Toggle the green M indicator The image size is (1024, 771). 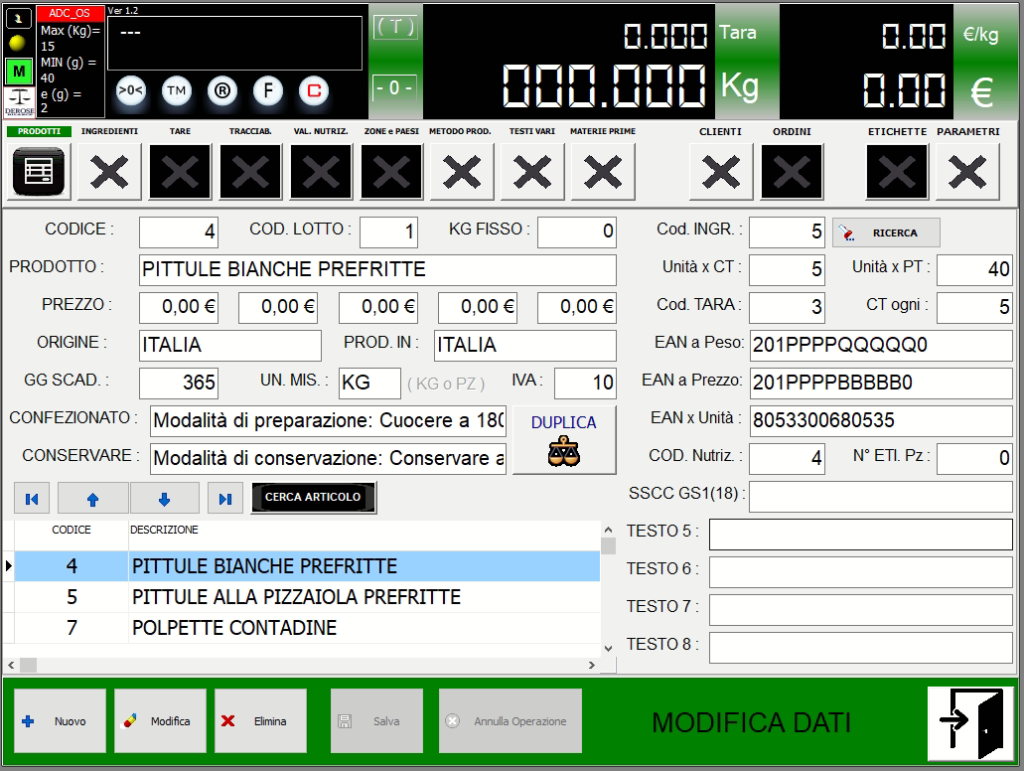coord(19,72)
